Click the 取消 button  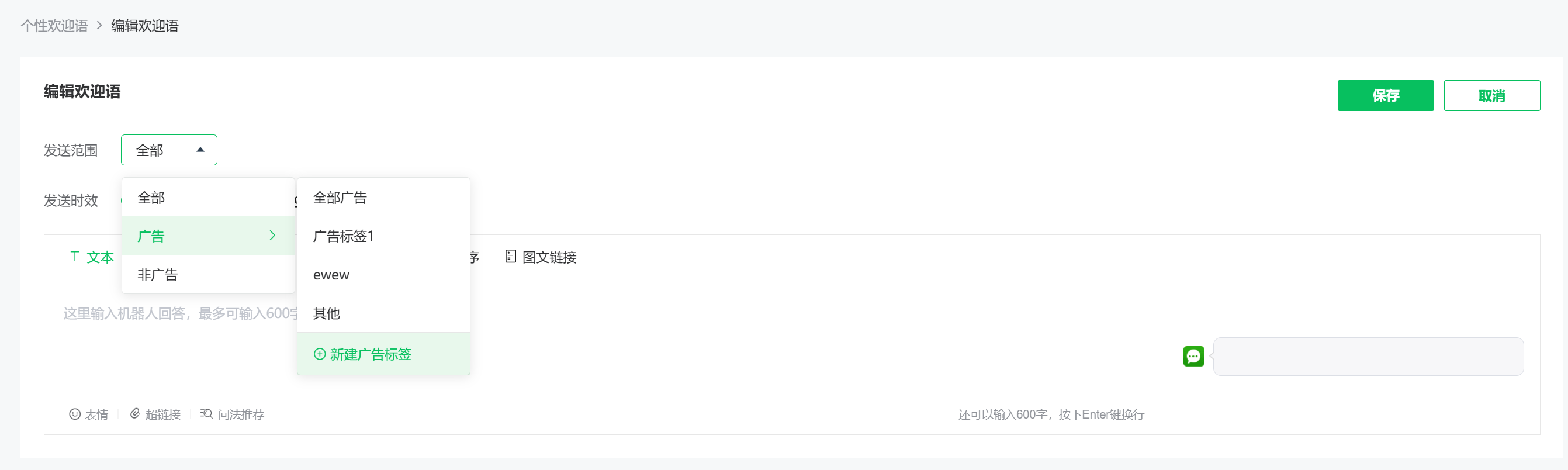click(1491, 96)
